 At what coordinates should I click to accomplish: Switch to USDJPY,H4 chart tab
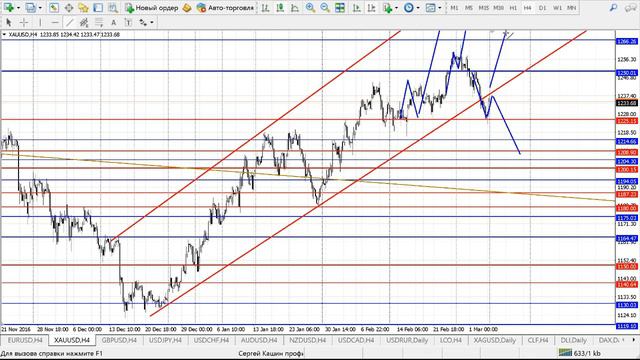(x=165, y=340)
